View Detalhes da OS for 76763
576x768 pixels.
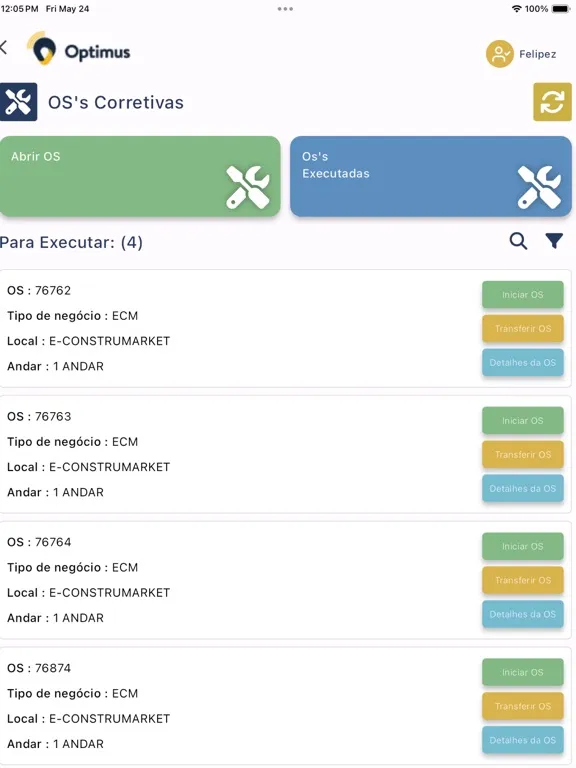[523, 488]
